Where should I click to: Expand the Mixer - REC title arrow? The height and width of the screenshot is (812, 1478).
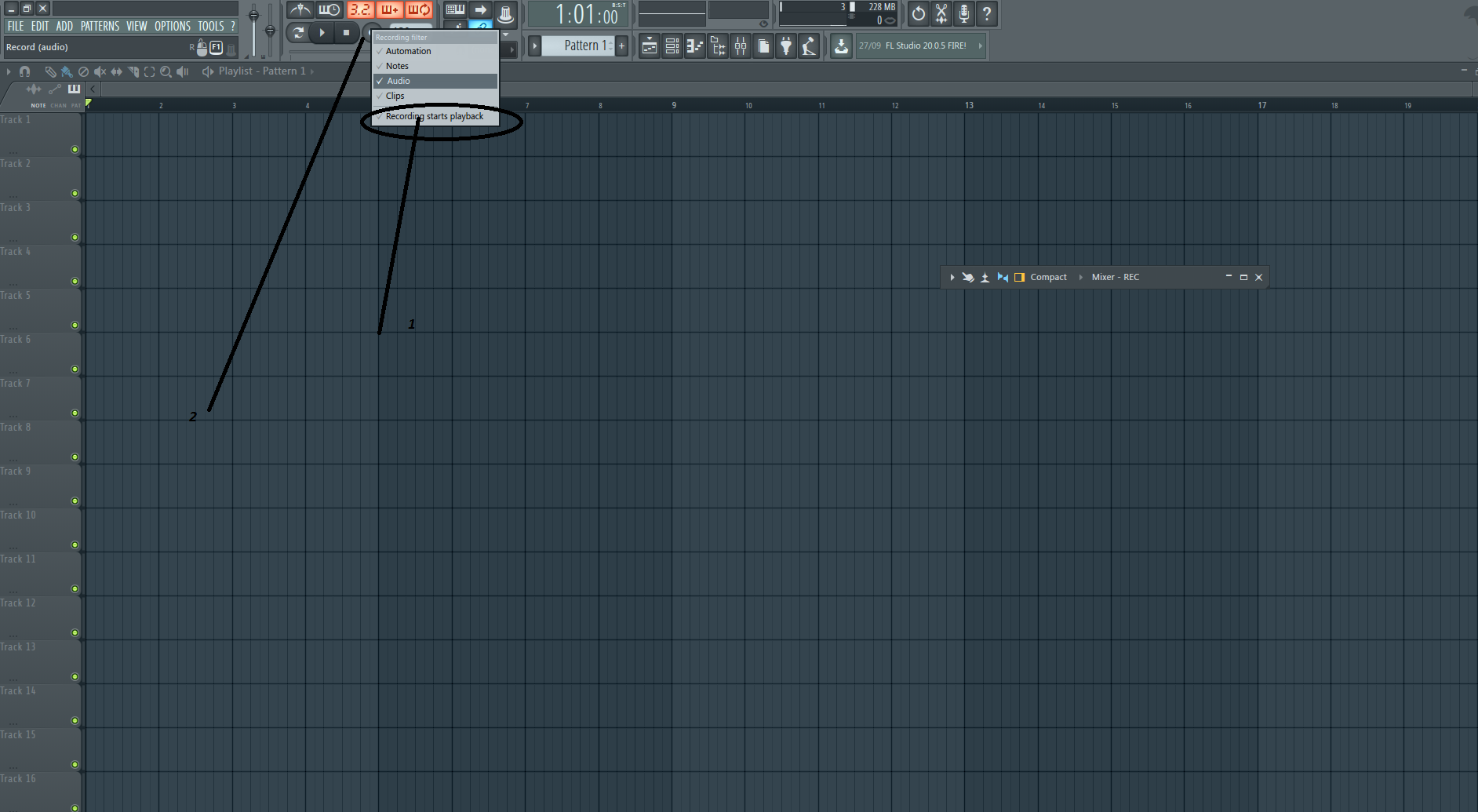1080,277
